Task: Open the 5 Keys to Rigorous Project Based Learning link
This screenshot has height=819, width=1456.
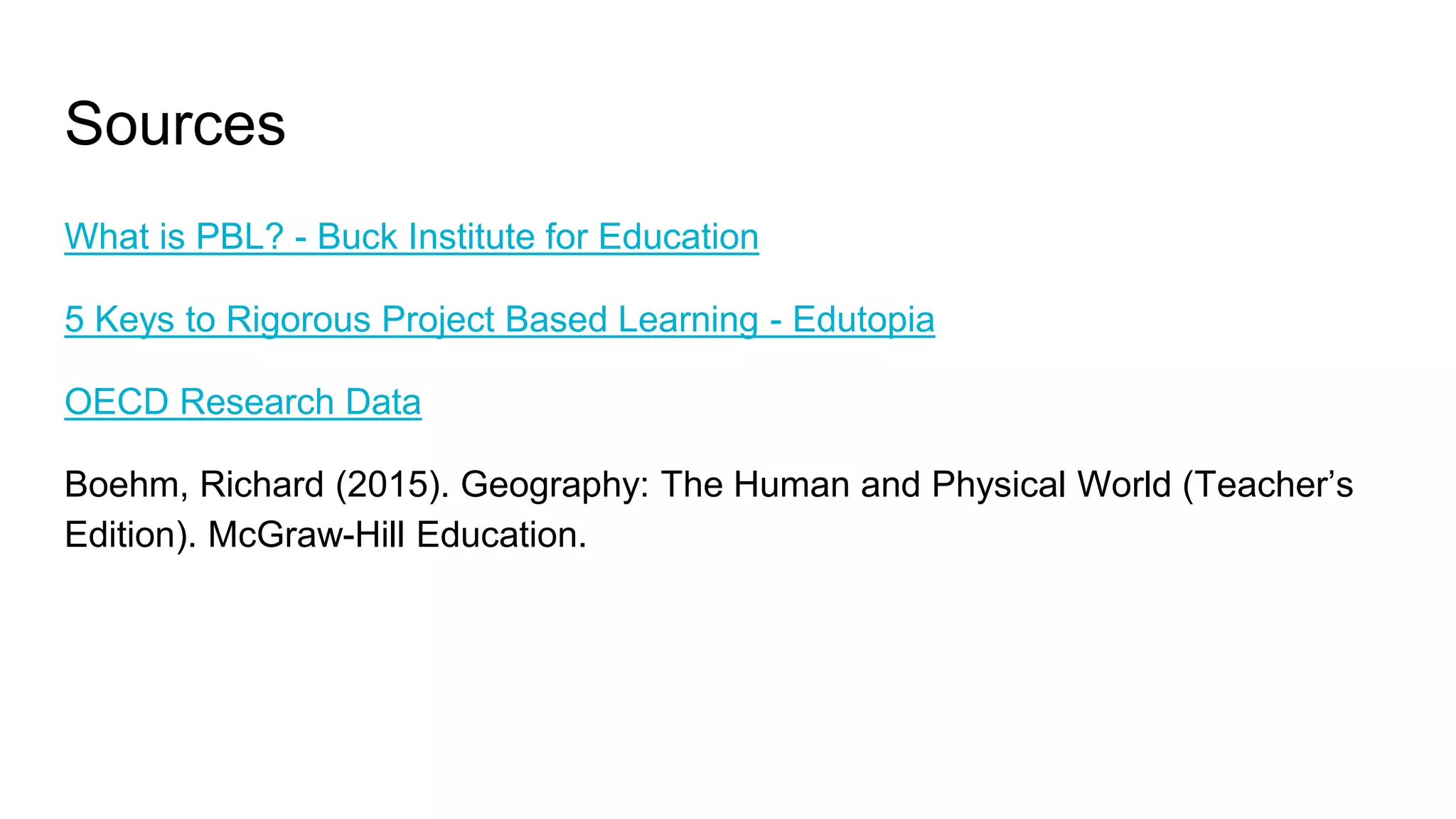Action: (x=499, y=319)
